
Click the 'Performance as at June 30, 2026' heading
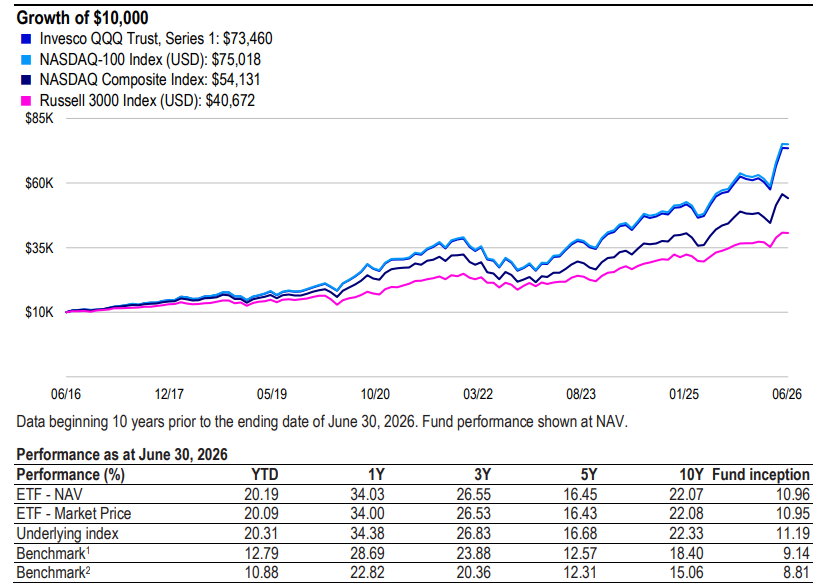coord(122,455)
